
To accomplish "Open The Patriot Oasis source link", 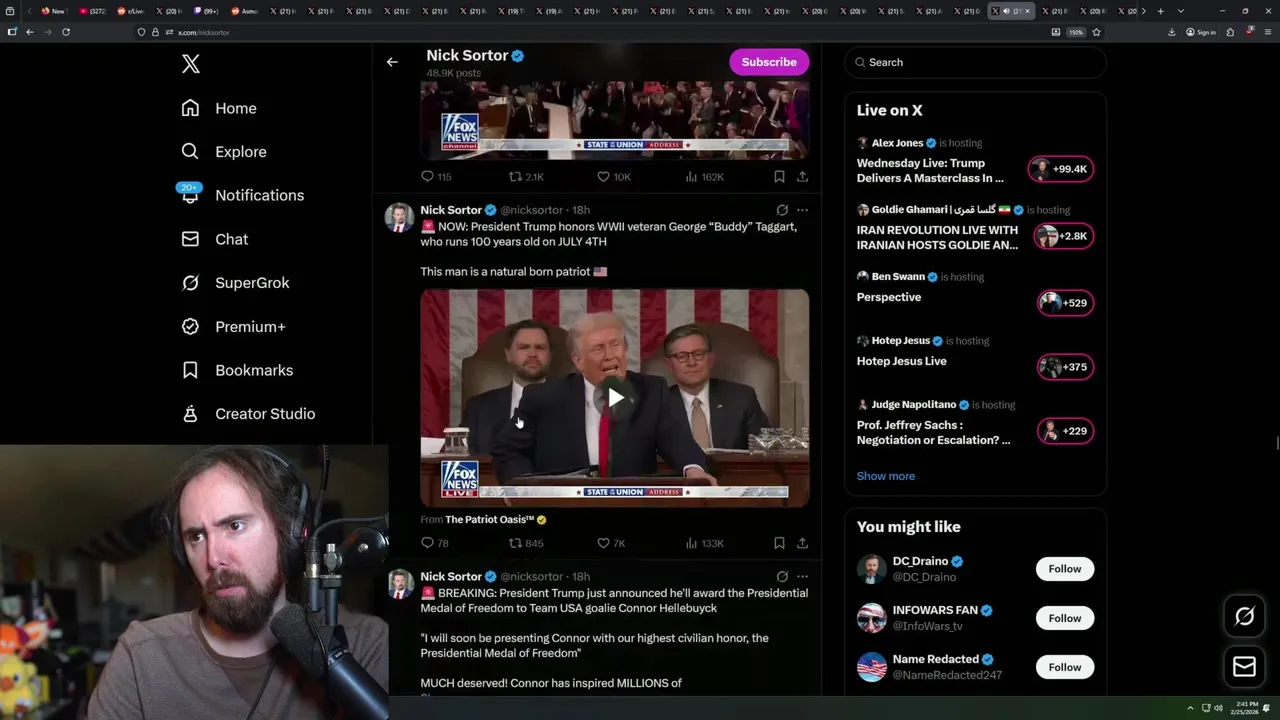I will pyautogui.click(x=496, y=520).
